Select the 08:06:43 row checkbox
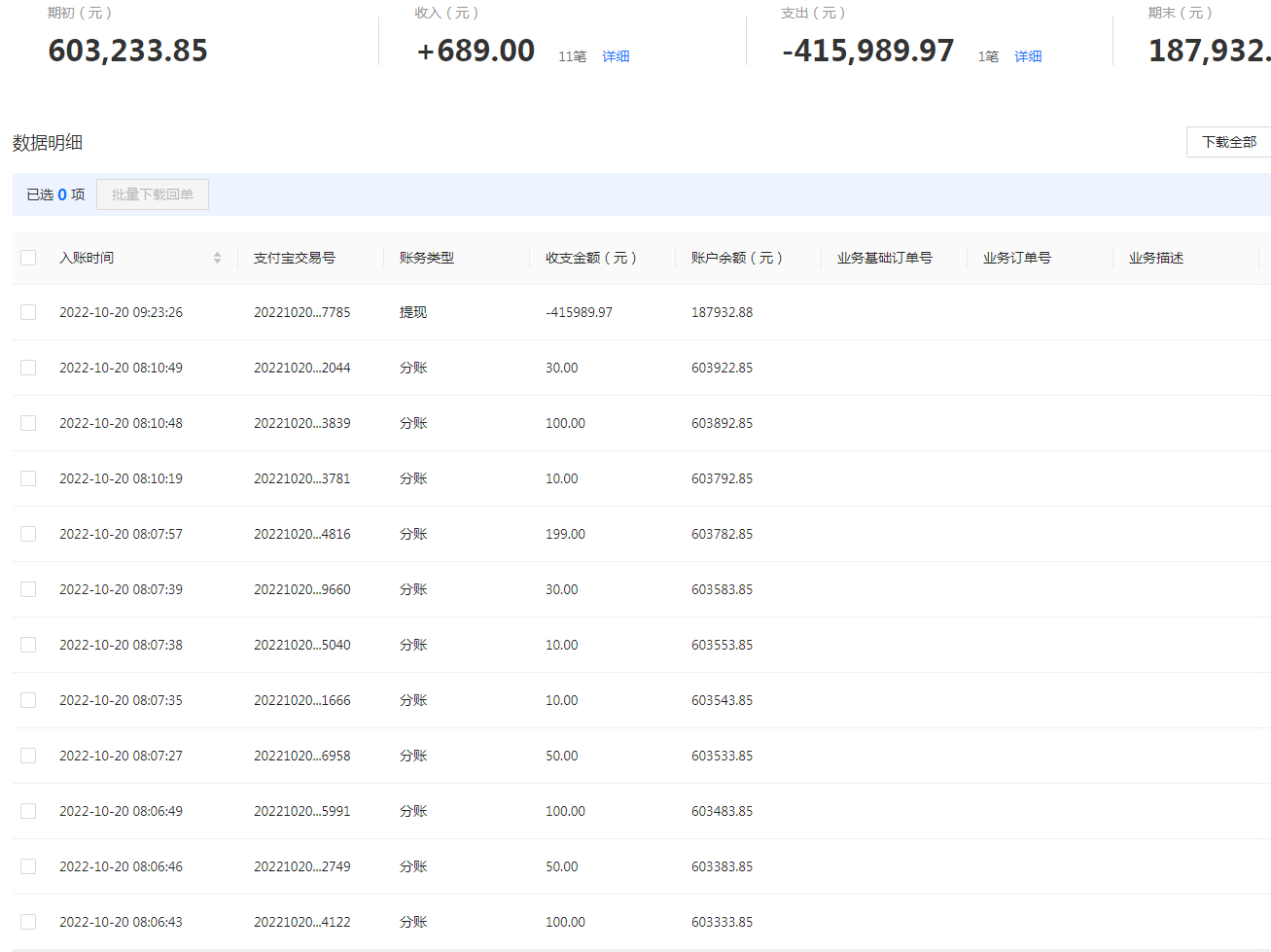The width and height of the screenshot is (1271, 952). pos(28,922)
